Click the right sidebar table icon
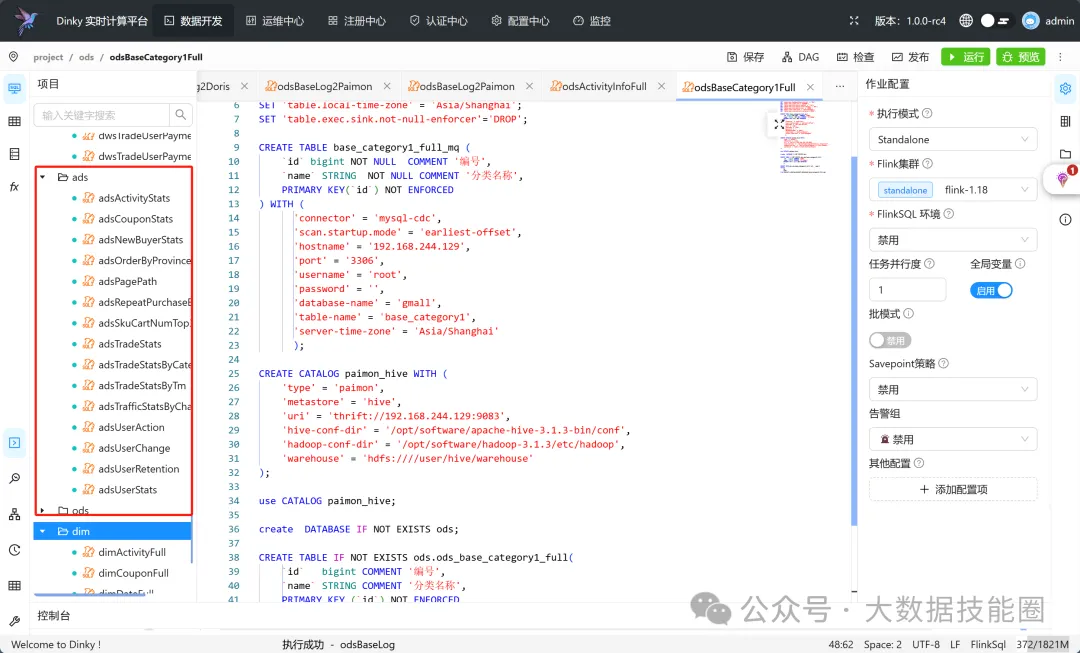Viewport: 1080px width, 653px height. click(x=1066, y=121)
